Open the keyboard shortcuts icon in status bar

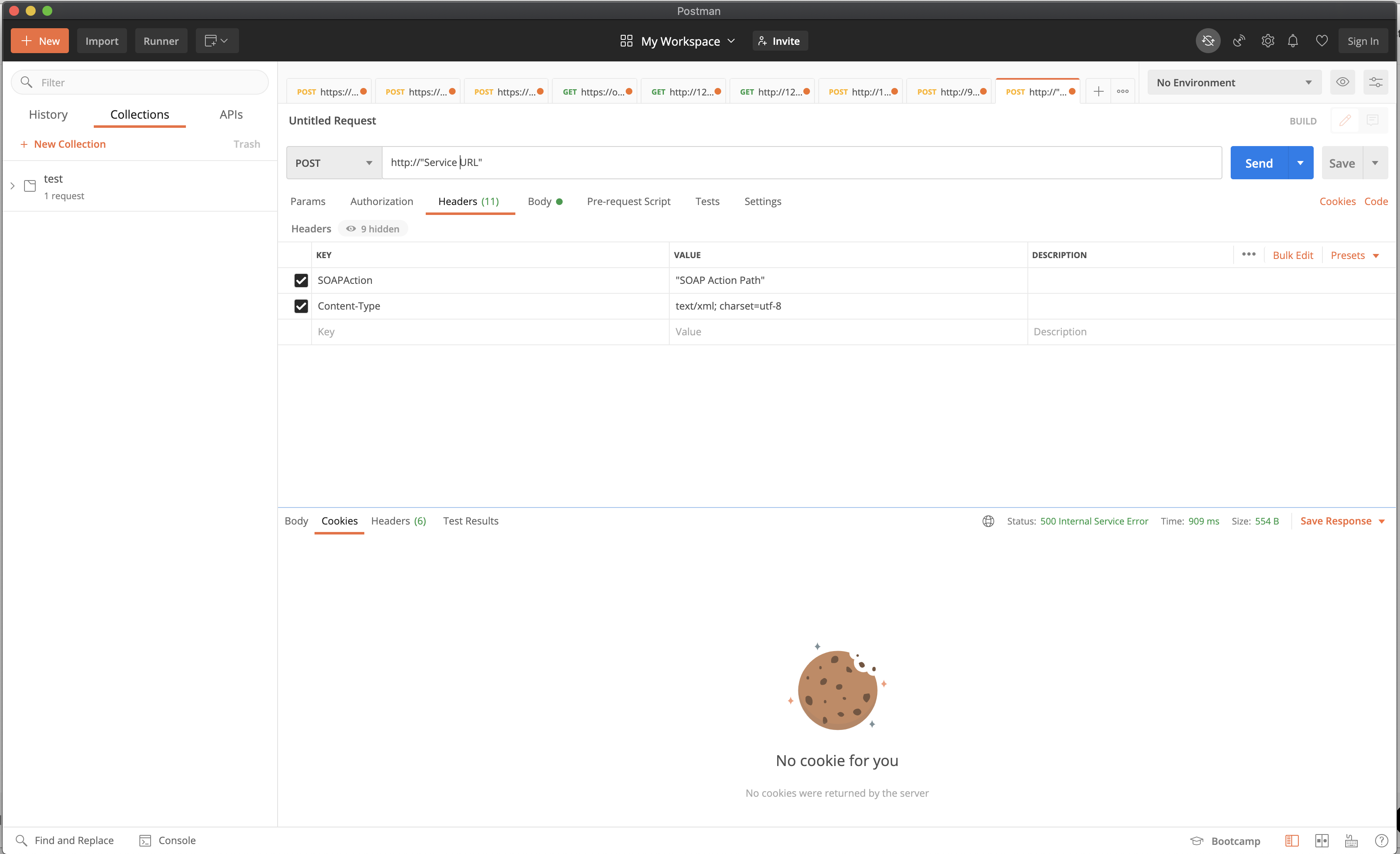click(x=1351, y=840)
